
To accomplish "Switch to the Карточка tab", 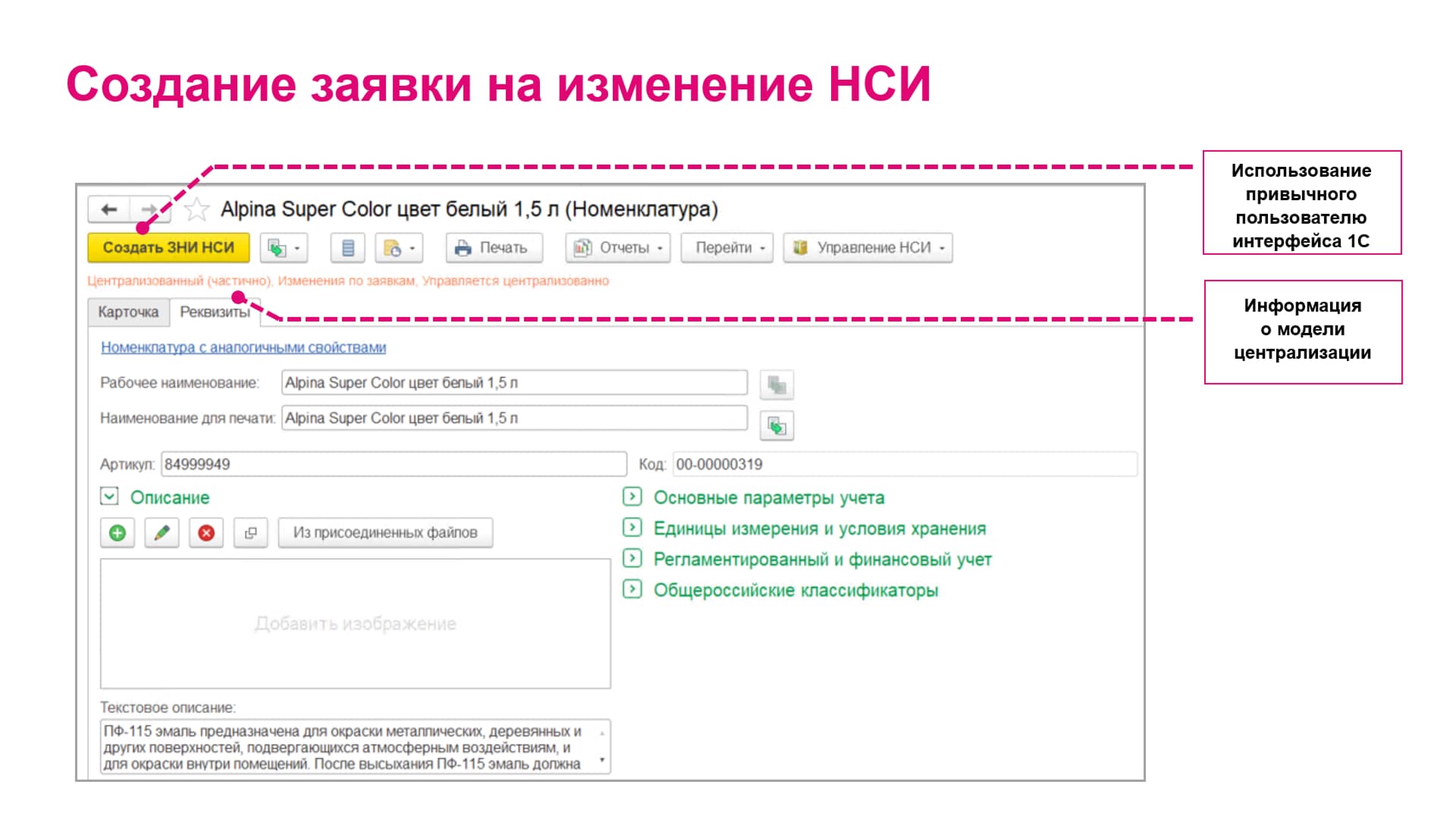I will click(x=128, y=312).
